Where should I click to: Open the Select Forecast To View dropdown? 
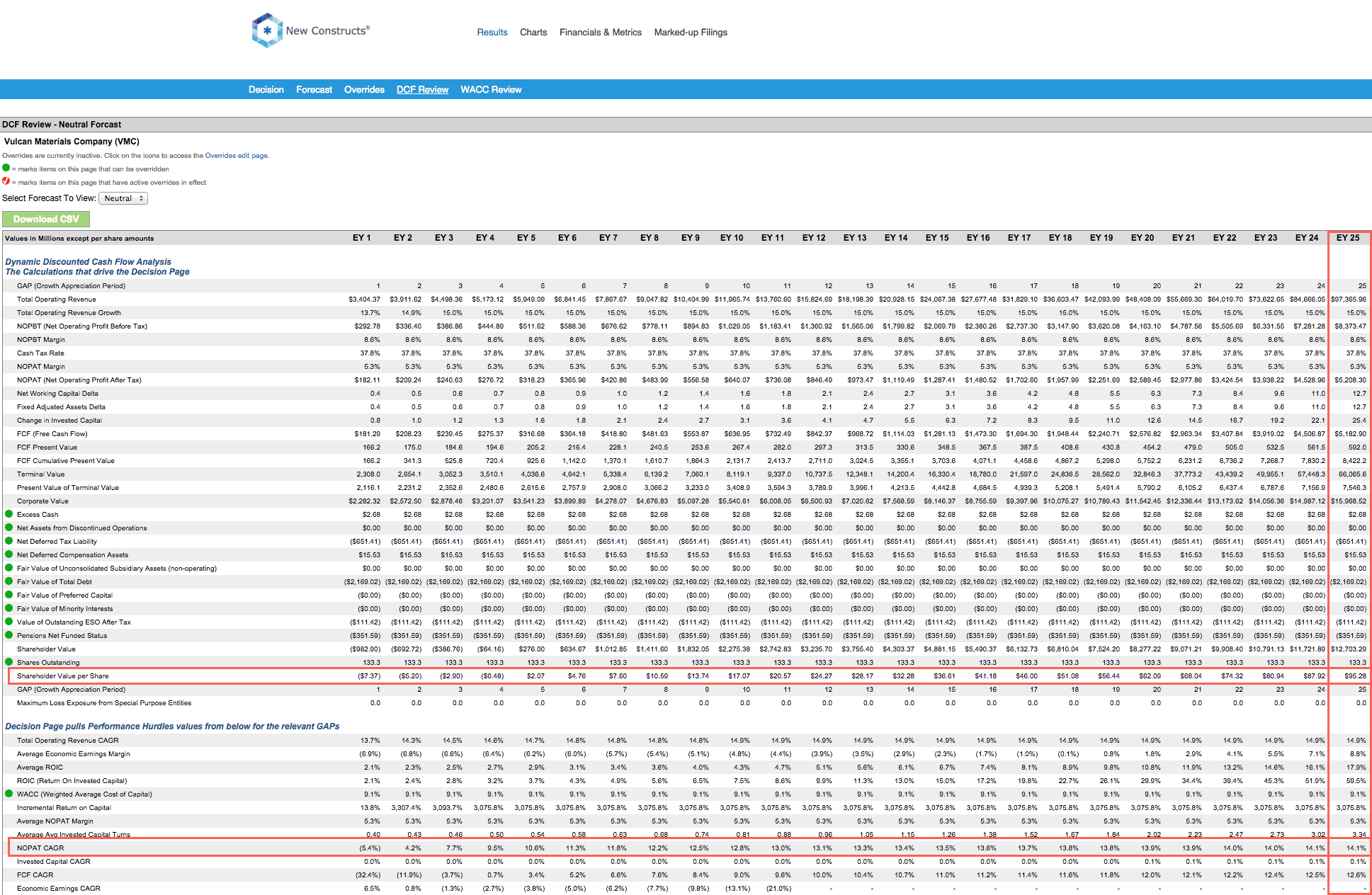click(x=123, y=198)
